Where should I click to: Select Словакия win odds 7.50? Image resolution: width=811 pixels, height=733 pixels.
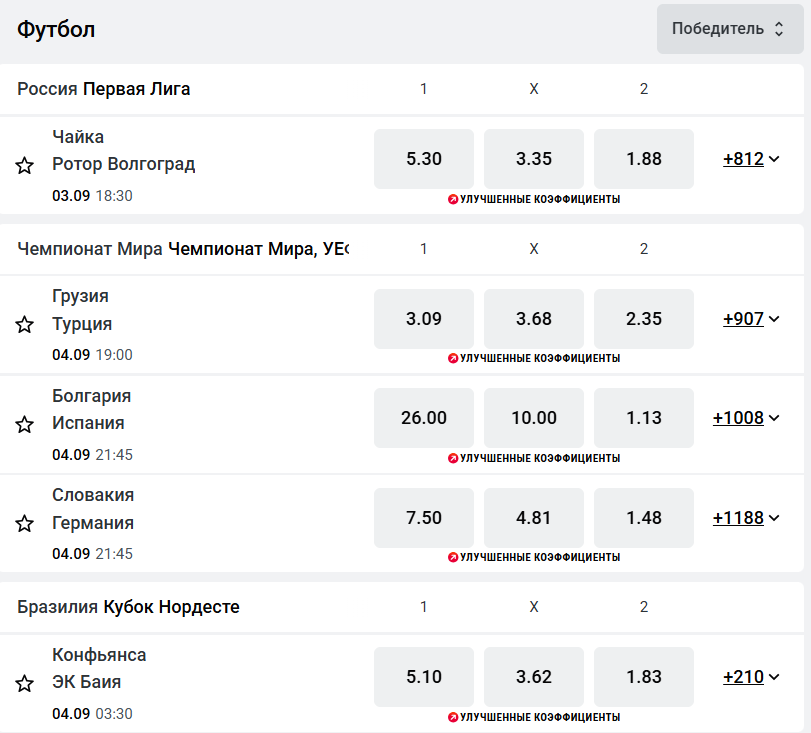pyautogui.click(x=424, y=518)
